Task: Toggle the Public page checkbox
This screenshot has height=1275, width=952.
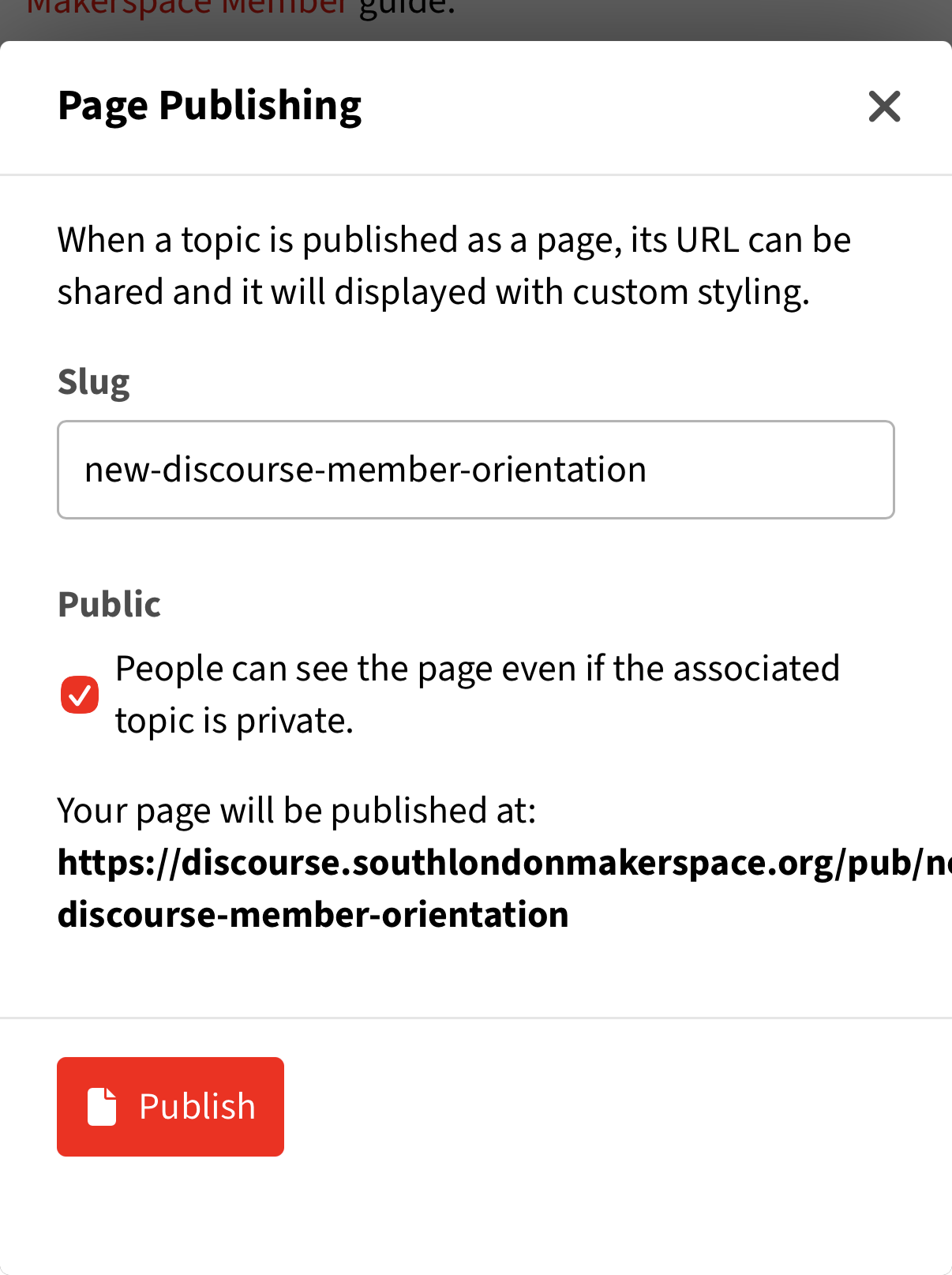Action: [x=80, y=695]
